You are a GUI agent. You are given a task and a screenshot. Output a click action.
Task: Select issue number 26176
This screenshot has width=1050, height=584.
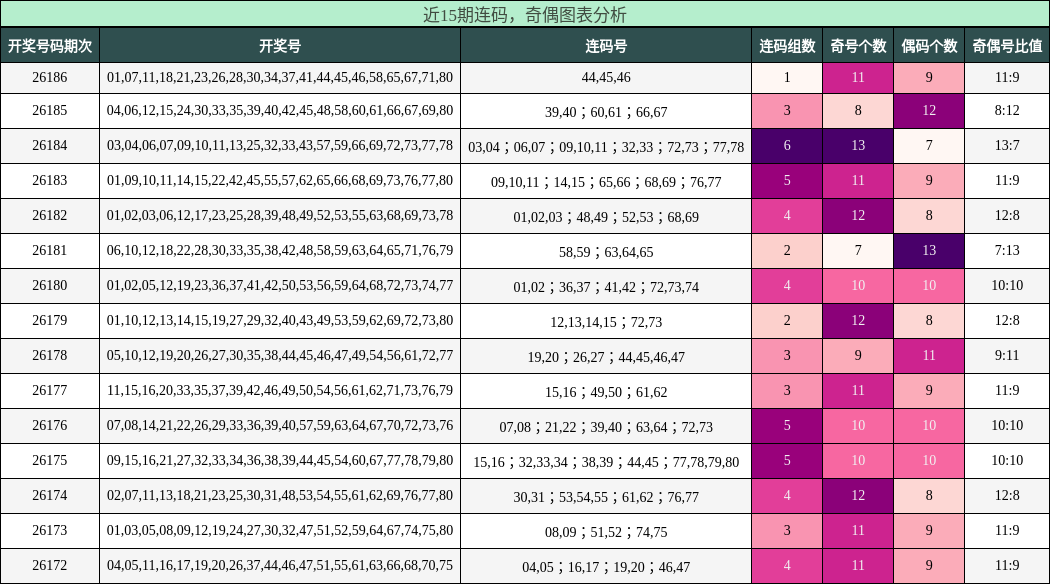pyautogui.click(x=50, y=425)
